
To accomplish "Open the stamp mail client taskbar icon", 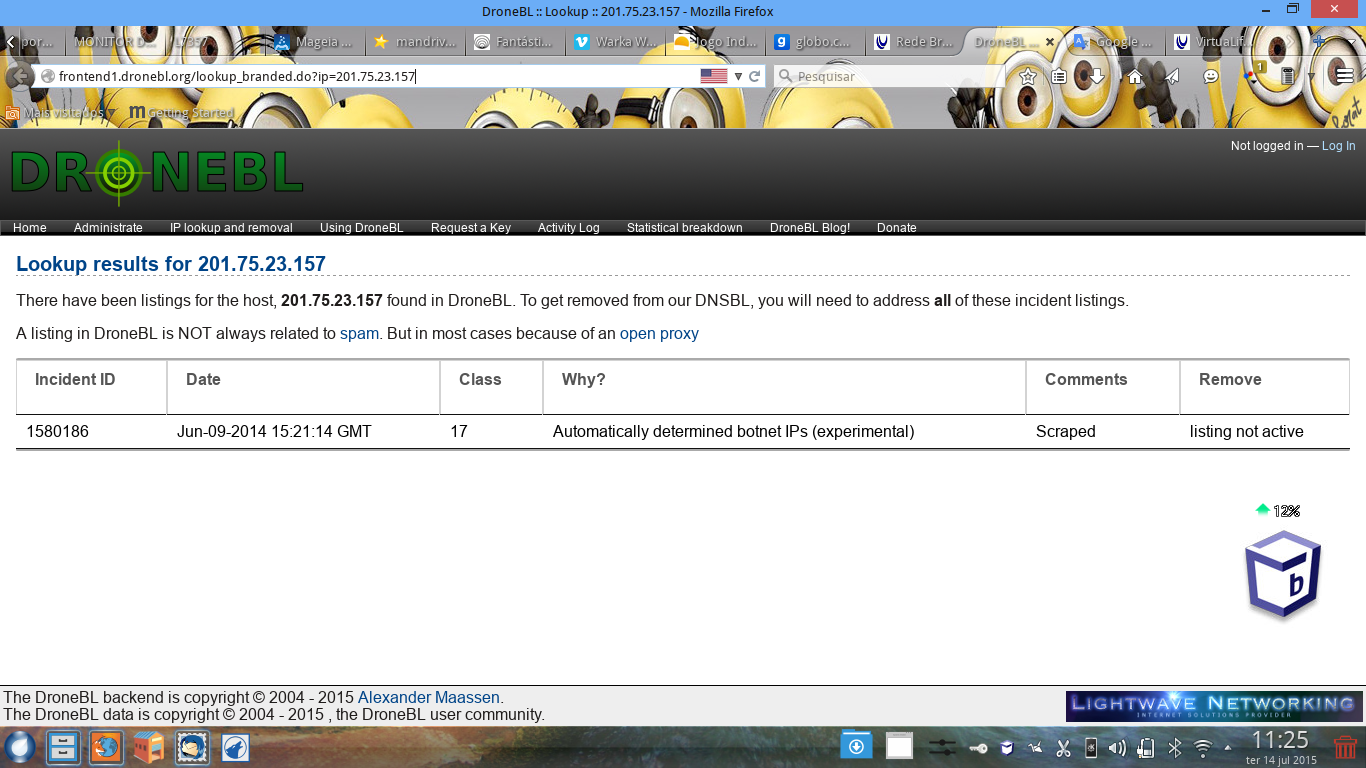I will pyautogui.click(x=192, y=747).
